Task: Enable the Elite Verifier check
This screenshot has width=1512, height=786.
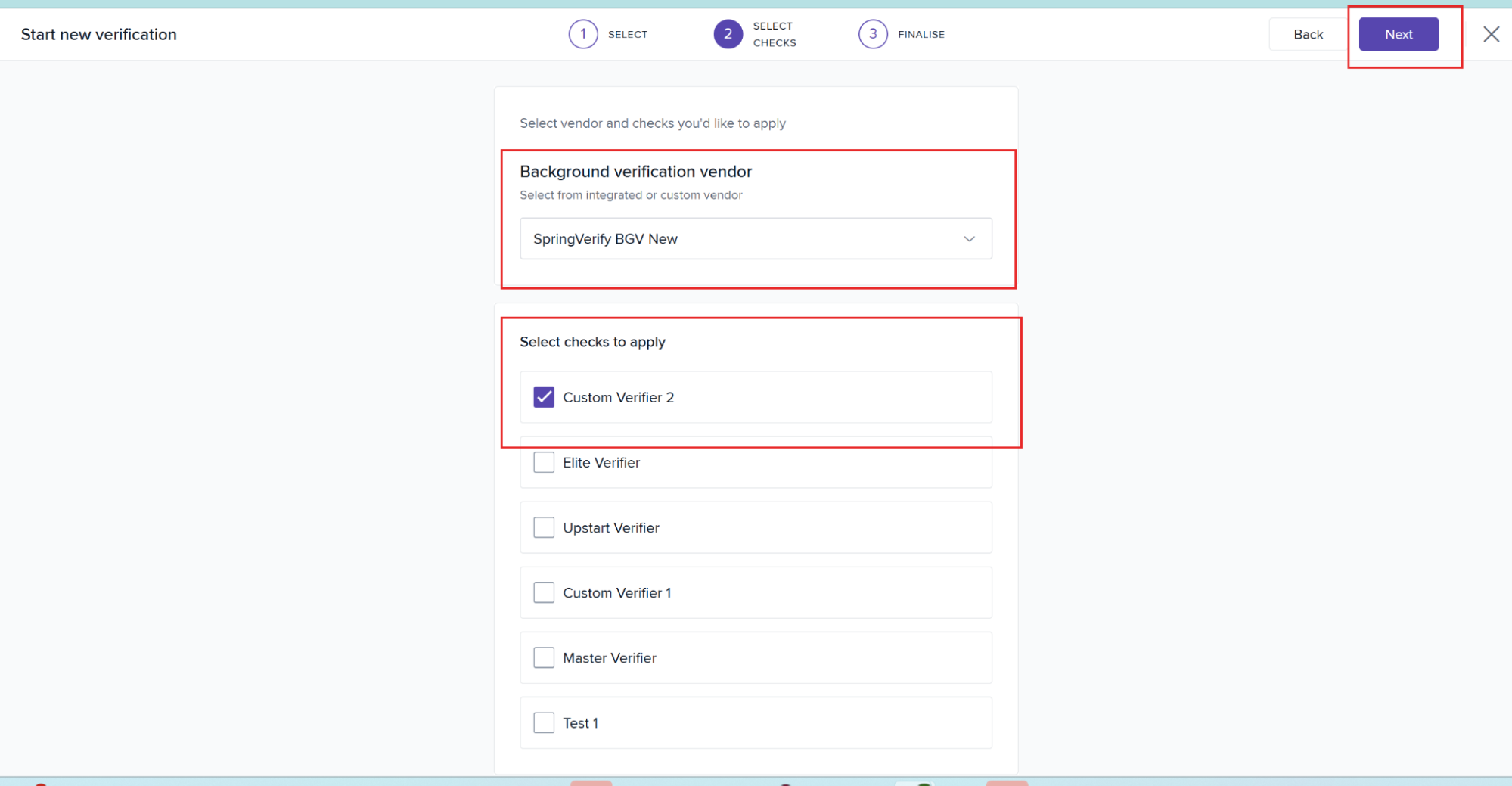Action: [544, 462]
